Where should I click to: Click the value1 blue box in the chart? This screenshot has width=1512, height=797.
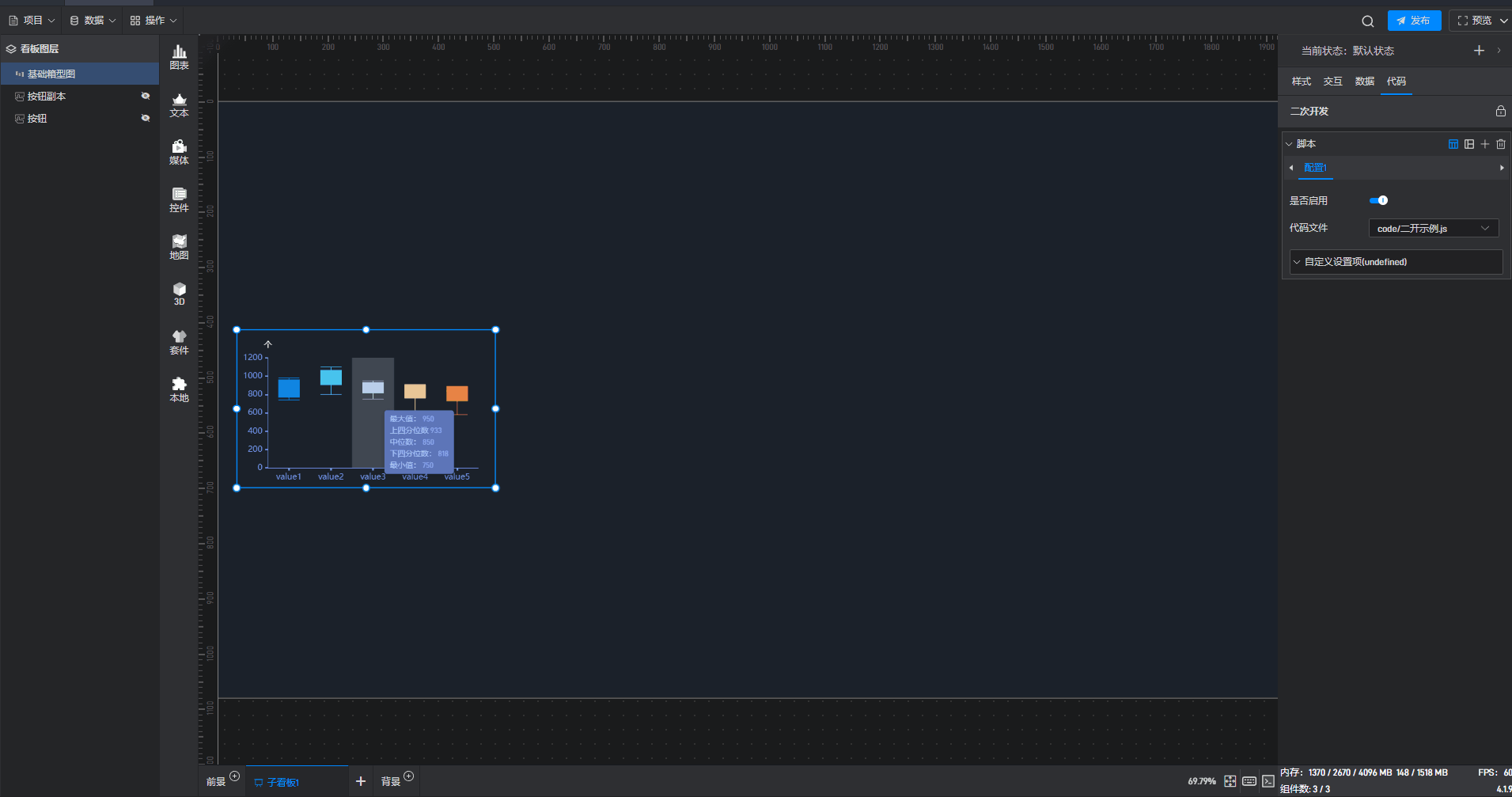pos(289,389)
